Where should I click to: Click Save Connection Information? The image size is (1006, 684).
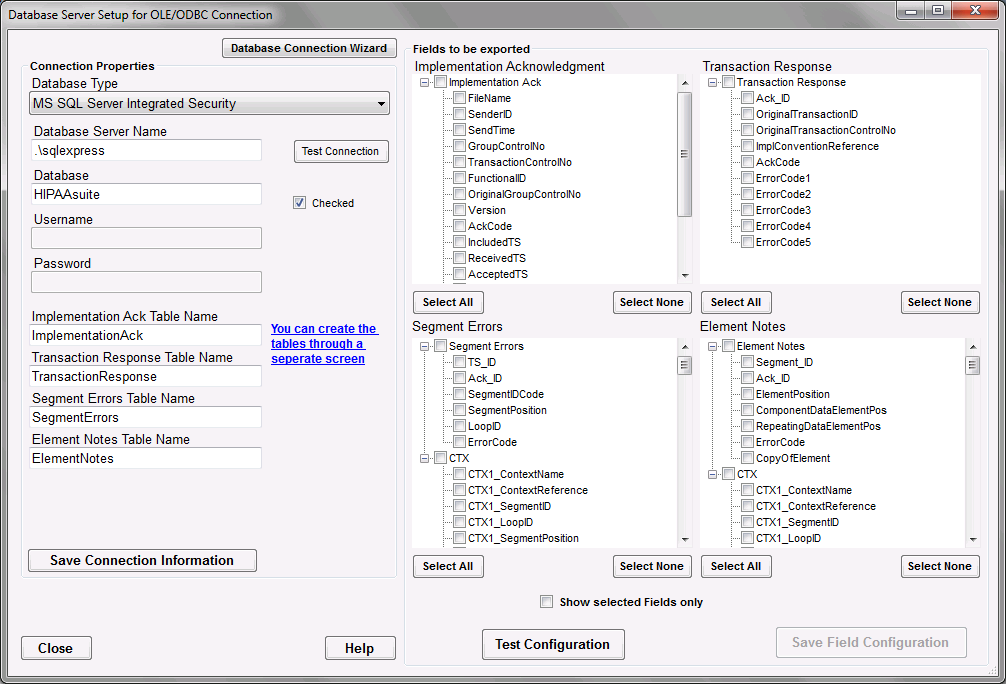[142, 560]
